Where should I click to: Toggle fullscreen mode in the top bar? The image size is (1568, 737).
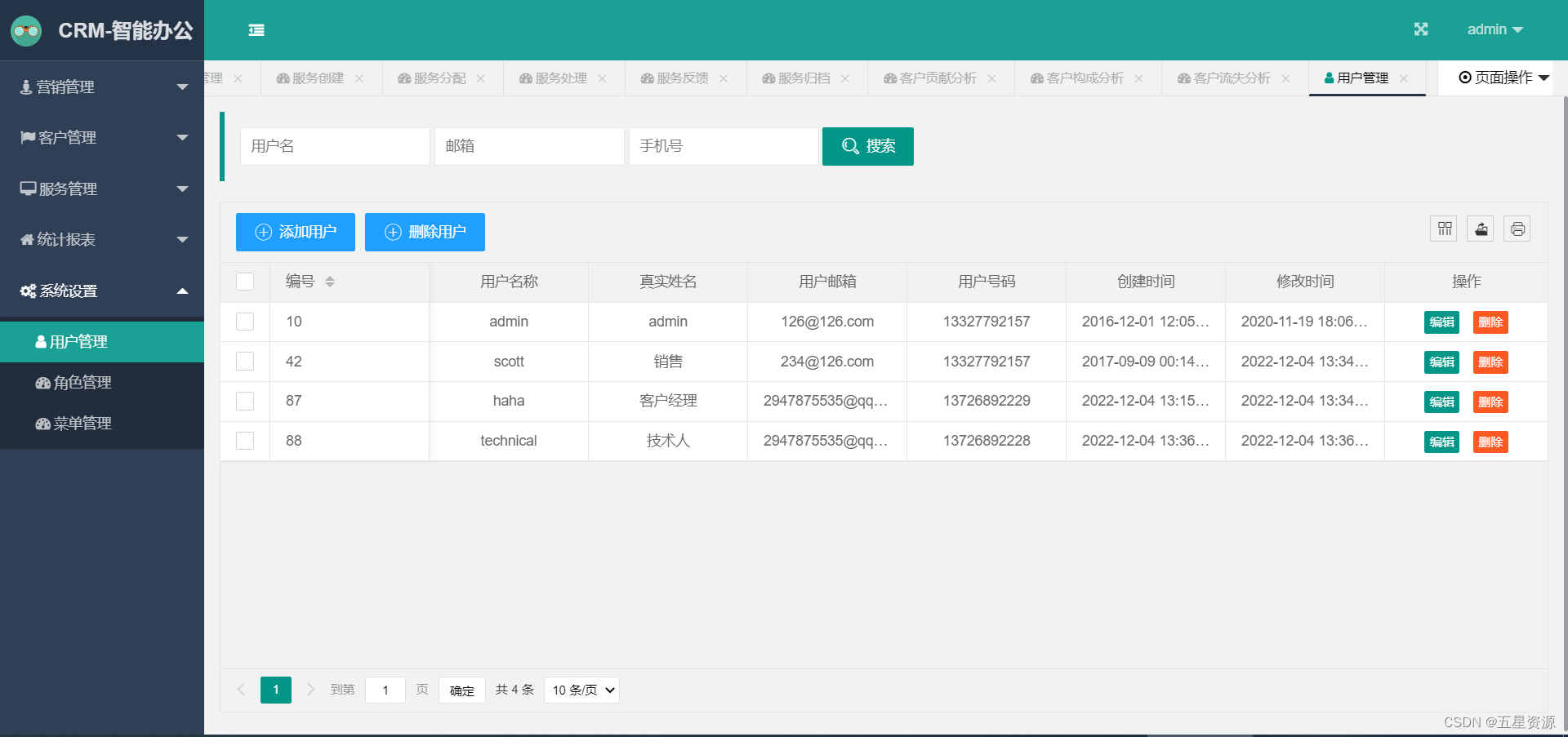point(1421,29)
